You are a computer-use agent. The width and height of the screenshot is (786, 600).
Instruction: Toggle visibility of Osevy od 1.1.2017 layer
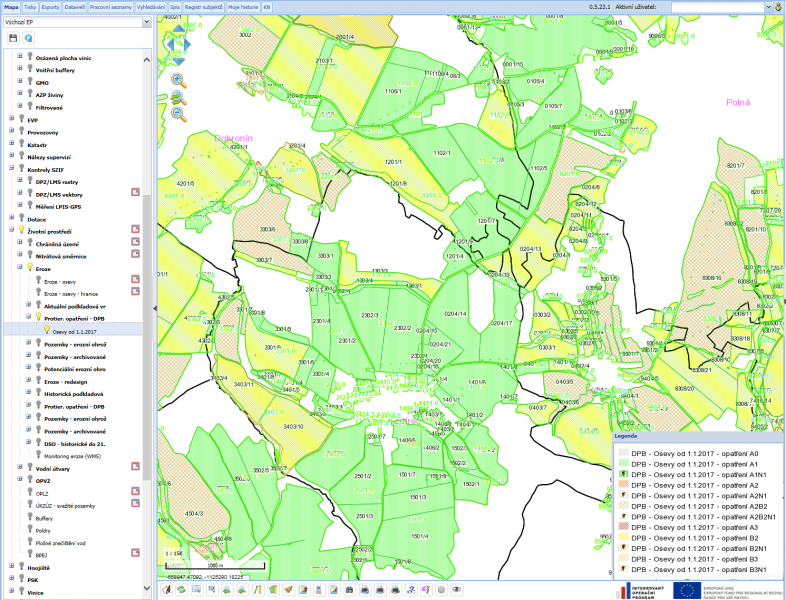point(46,329)
